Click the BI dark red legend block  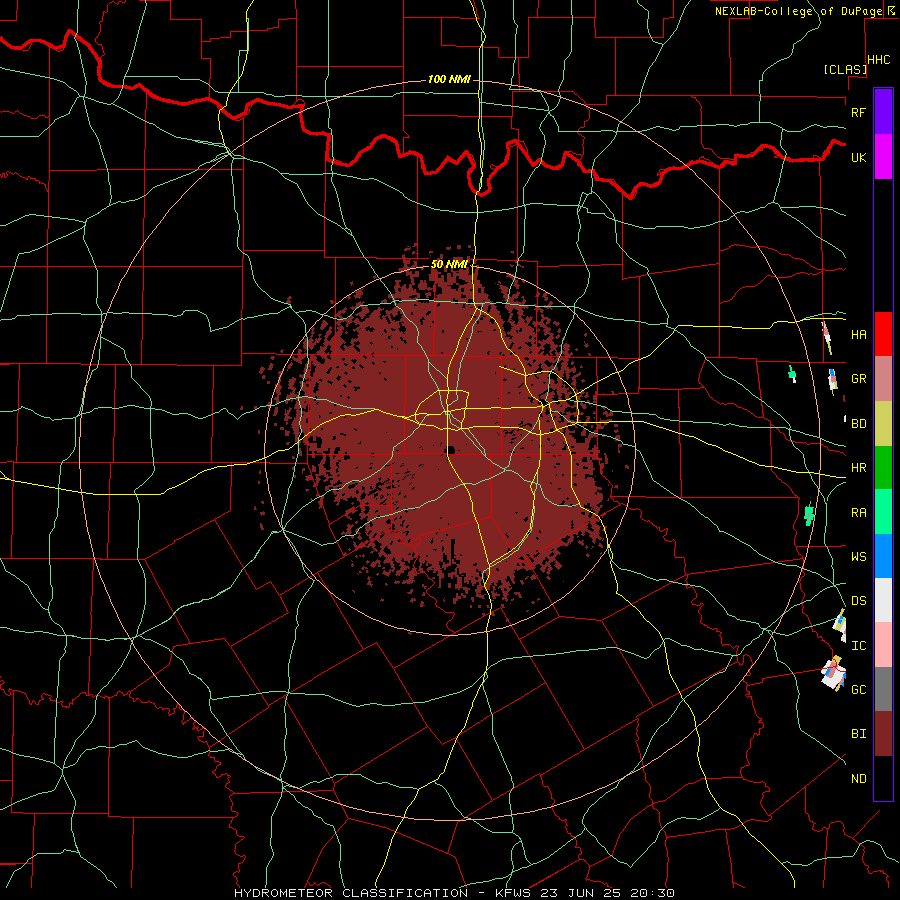(883, 734)
